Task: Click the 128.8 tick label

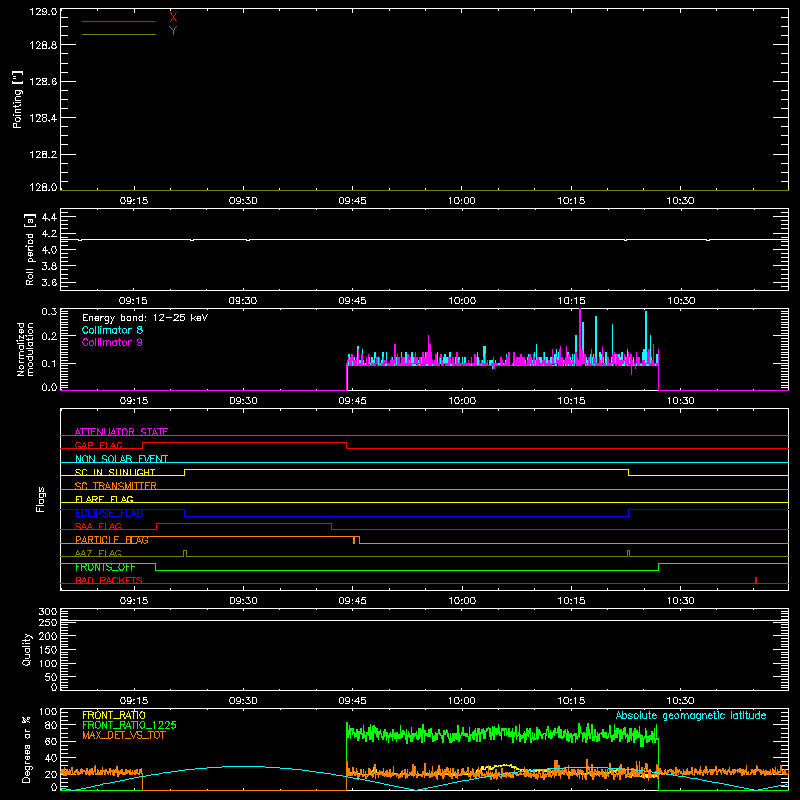Action: coord(43,45)
